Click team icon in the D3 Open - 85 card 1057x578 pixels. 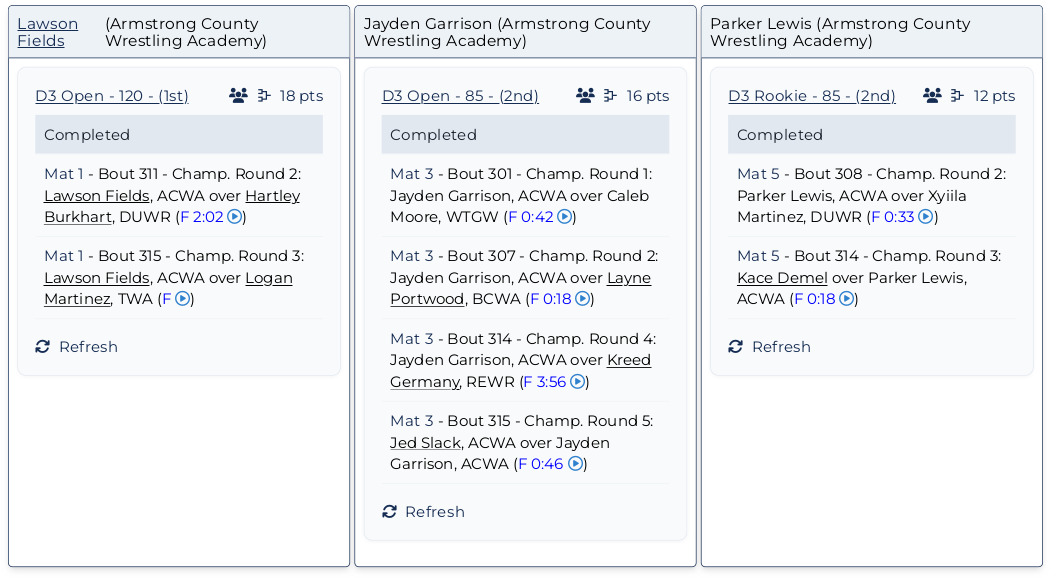585,96
